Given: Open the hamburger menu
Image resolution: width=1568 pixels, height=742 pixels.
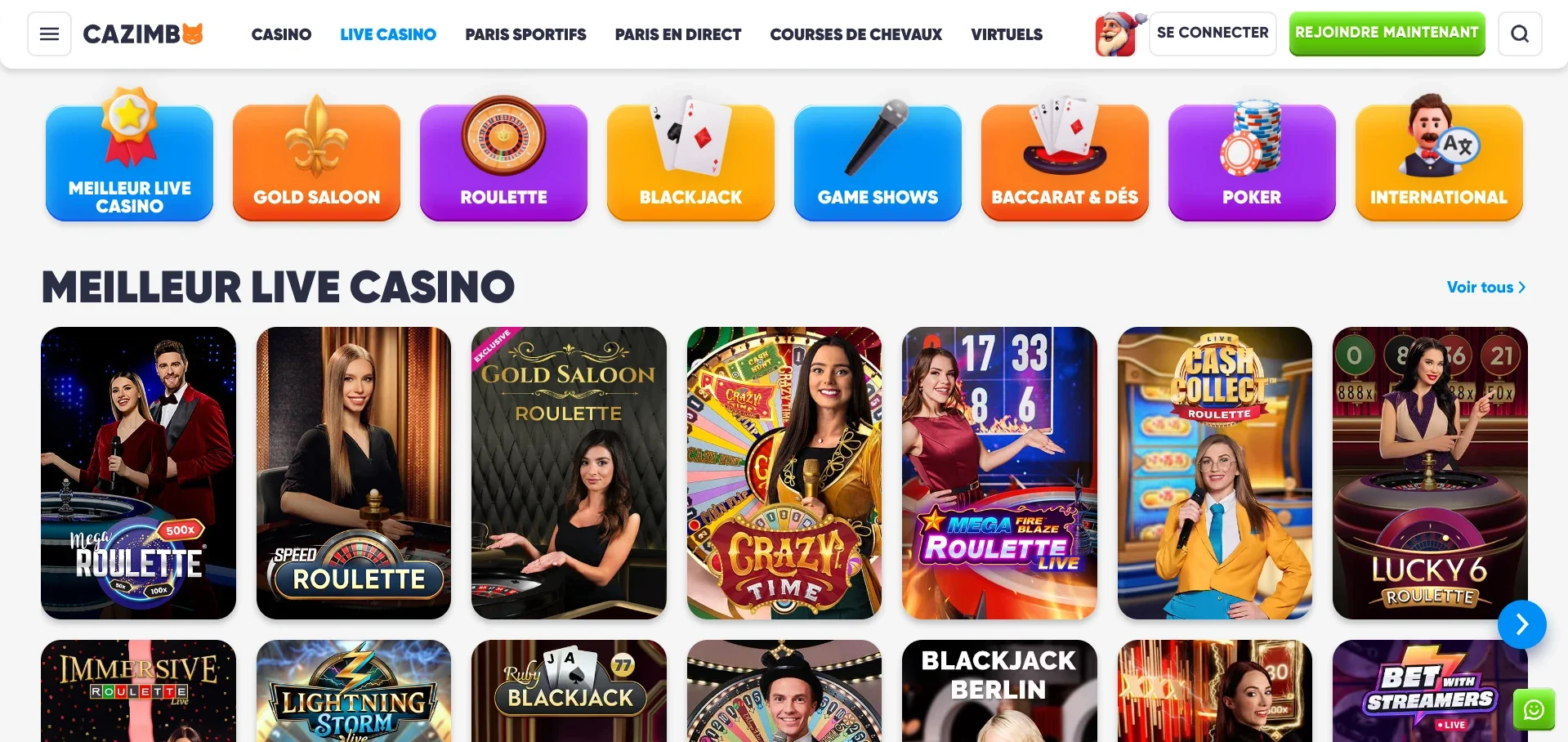Looking at the screenshot, I should click(x=49, y=34).
